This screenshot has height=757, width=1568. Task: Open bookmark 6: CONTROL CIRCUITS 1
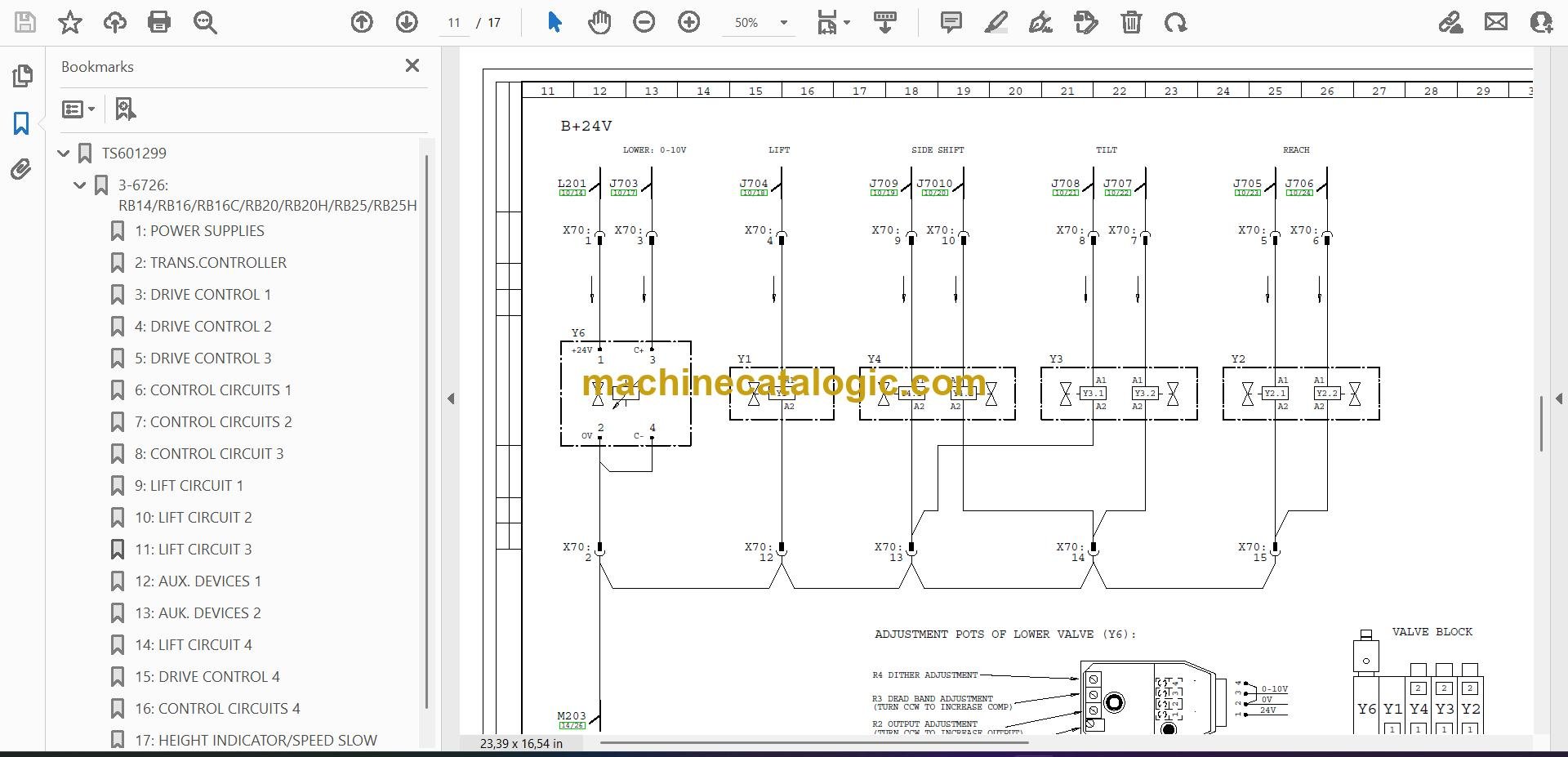(213, 390)
